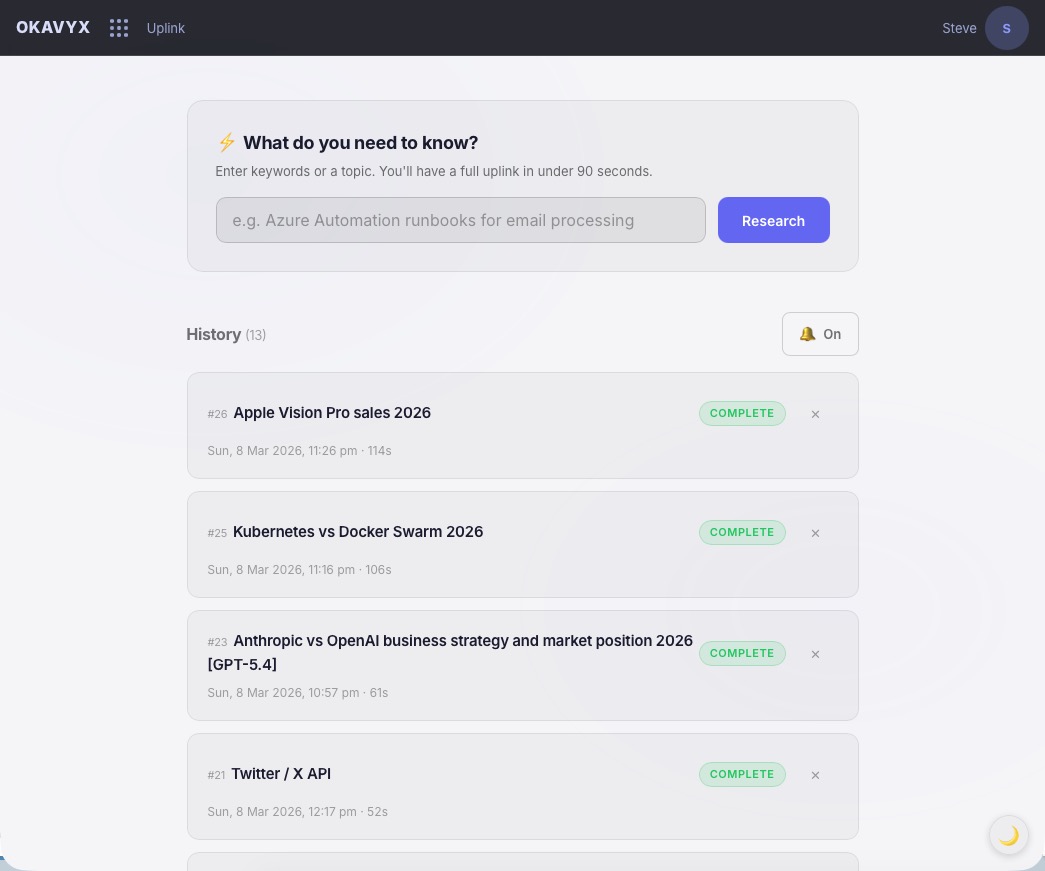Viewport: 1045px width, 871px height.
Task: Open Steve's profile avatar
Action: pos(1006,28)
